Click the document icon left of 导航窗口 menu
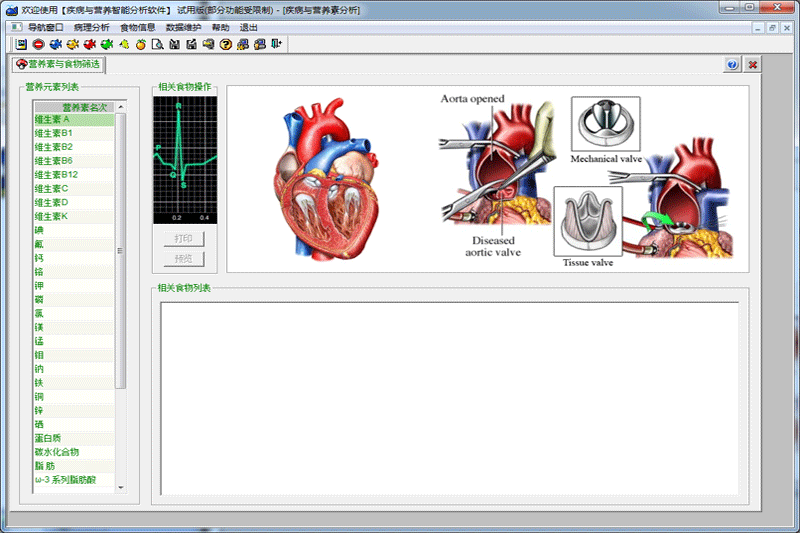 point(16,27)
